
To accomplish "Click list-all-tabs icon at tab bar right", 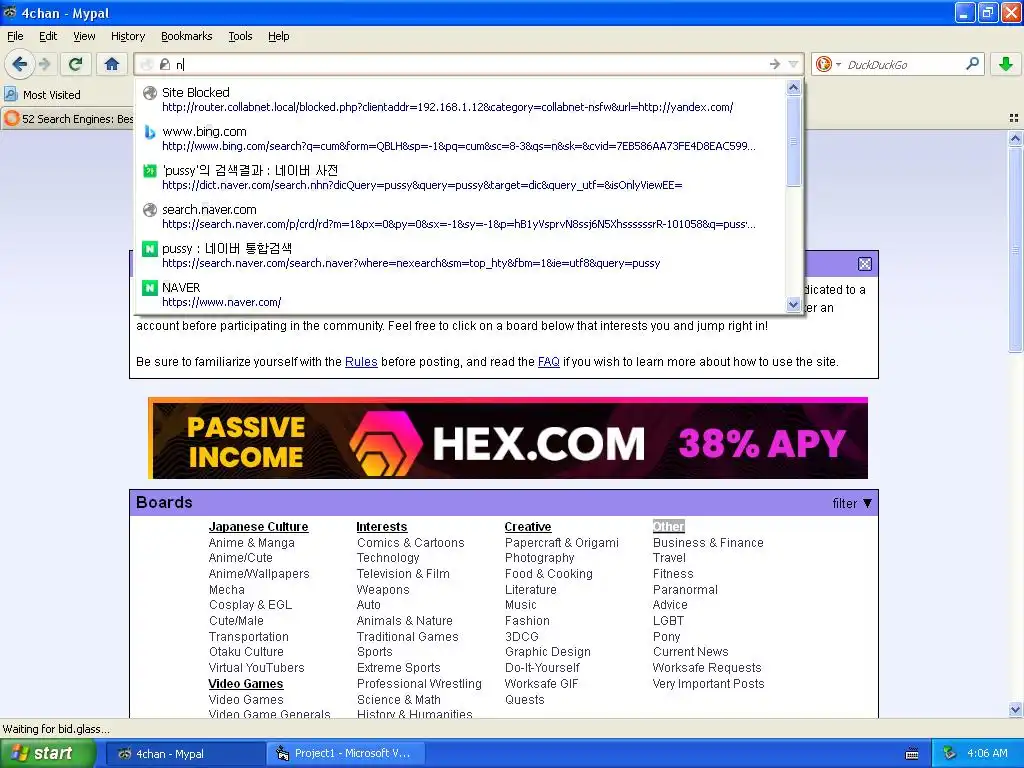I will tap(1014, 118).
